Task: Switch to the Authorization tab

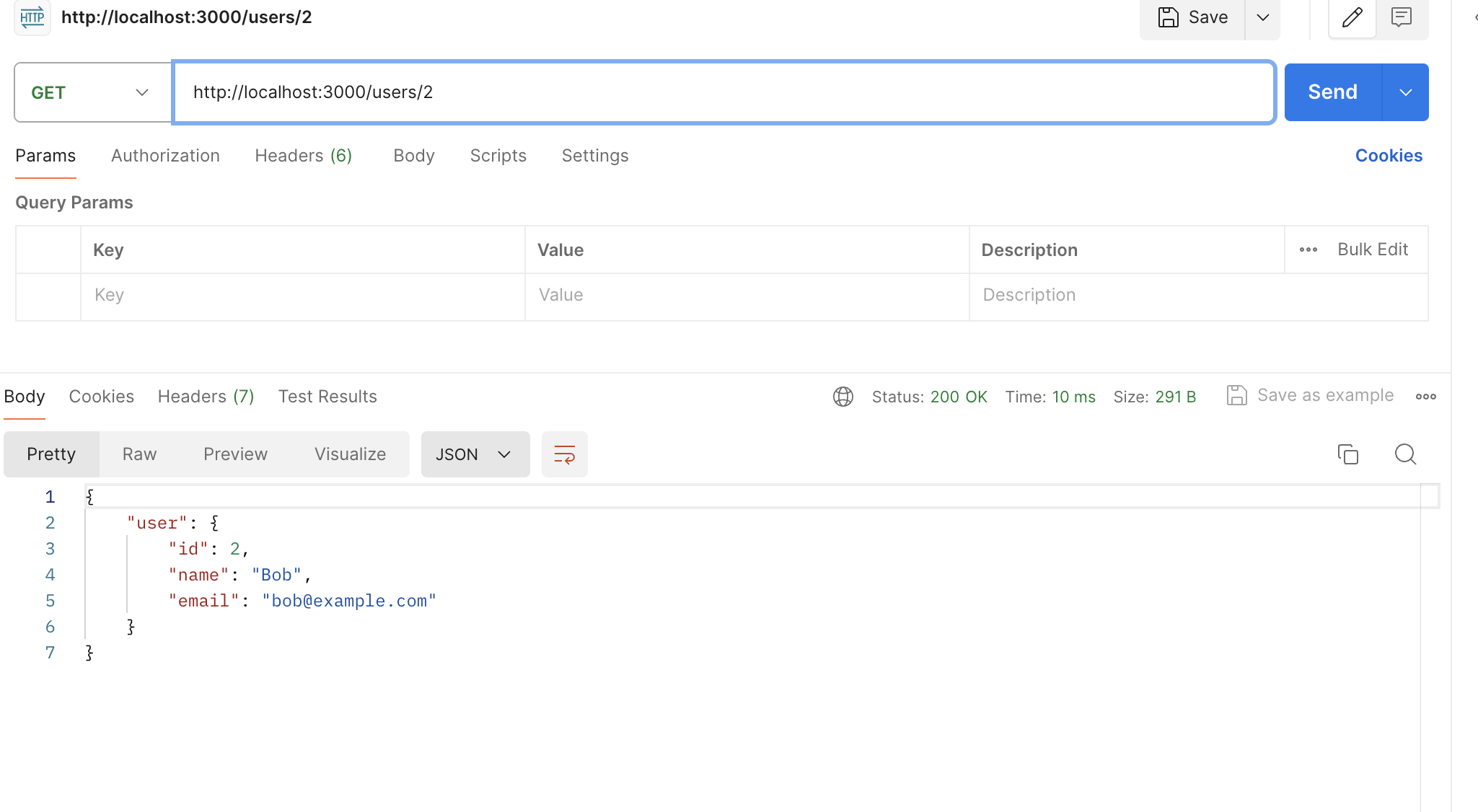Action: click(x=165, y=156)
